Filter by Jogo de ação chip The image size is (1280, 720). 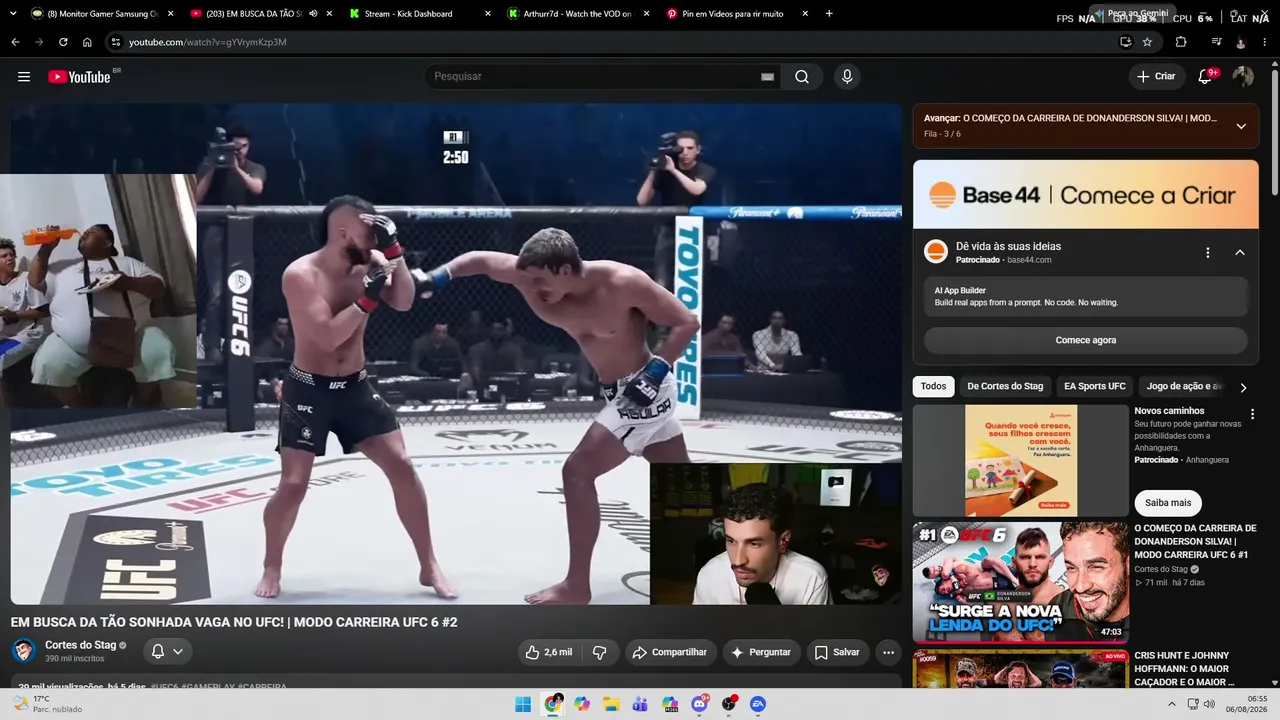1184,386
